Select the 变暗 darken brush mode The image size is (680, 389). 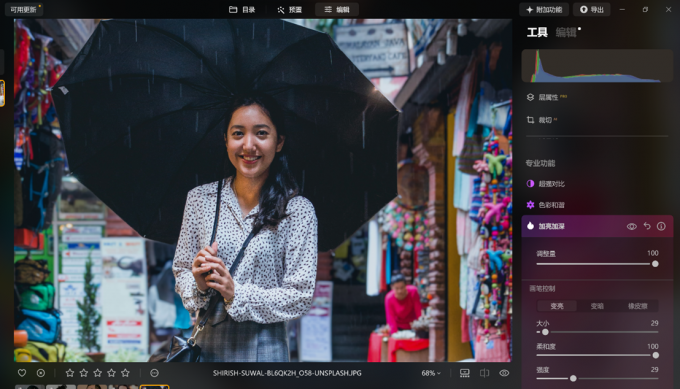click(597, 306)
